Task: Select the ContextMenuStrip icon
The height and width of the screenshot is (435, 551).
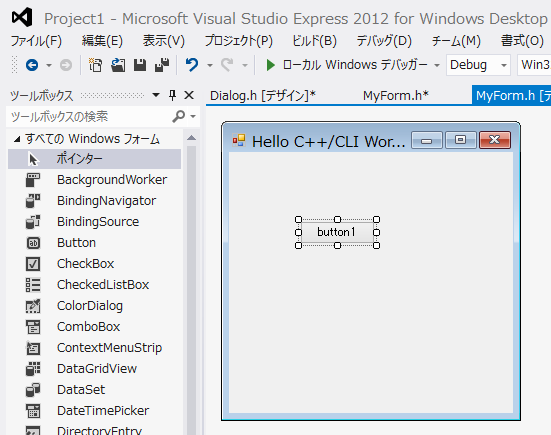Action: (33, 348)
